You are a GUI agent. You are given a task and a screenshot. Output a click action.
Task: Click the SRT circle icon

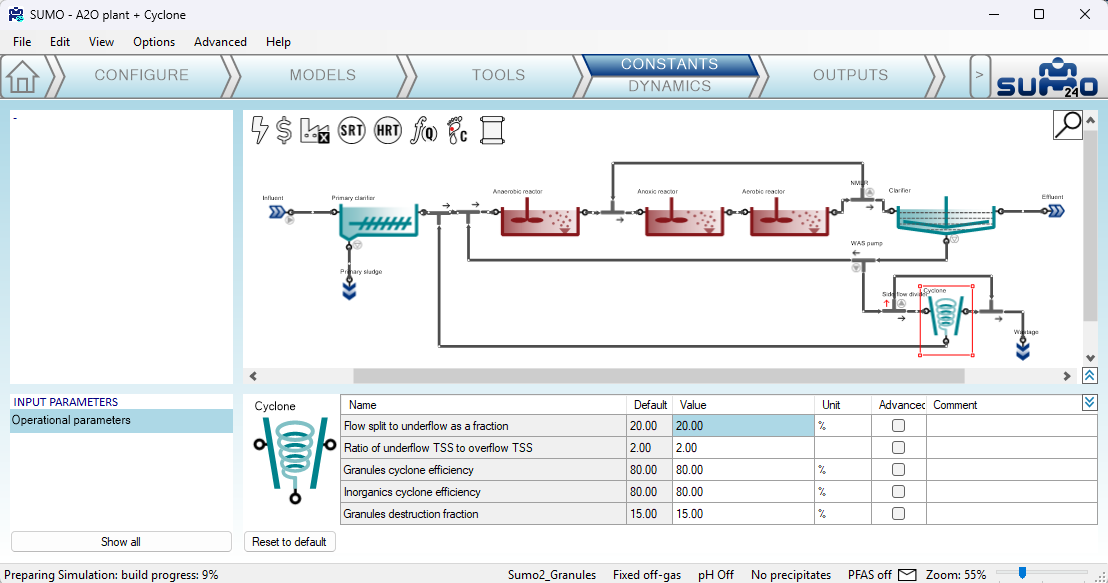point(351,130)
